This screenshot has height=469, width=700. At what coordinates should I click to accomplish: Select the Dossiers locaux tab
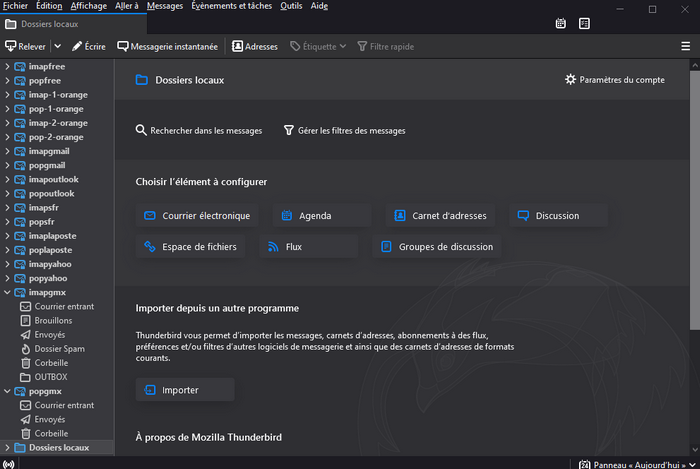pyautogui.click(x=73, y=24)
